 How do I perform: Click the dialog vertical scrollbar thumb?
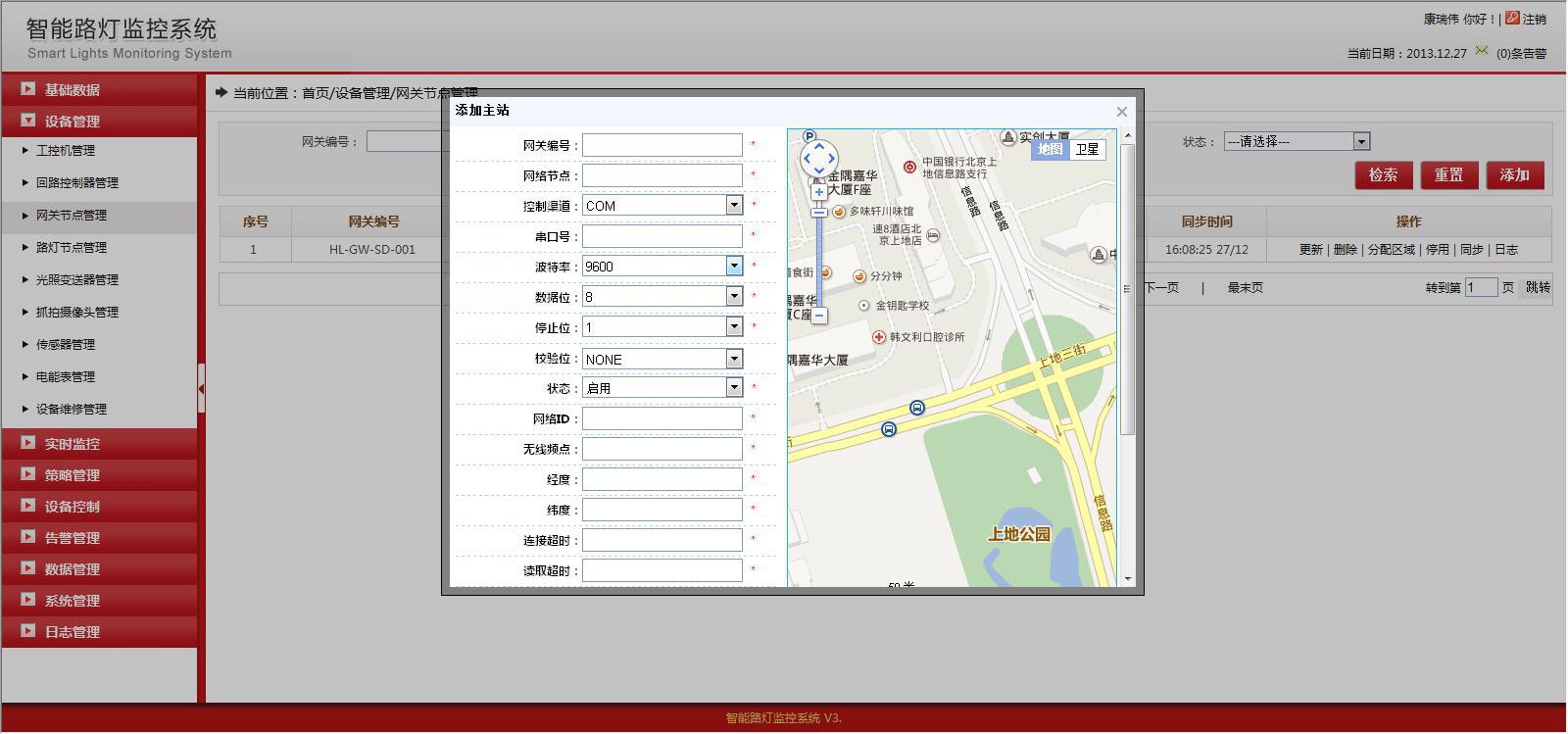(x=1127, y=289)
